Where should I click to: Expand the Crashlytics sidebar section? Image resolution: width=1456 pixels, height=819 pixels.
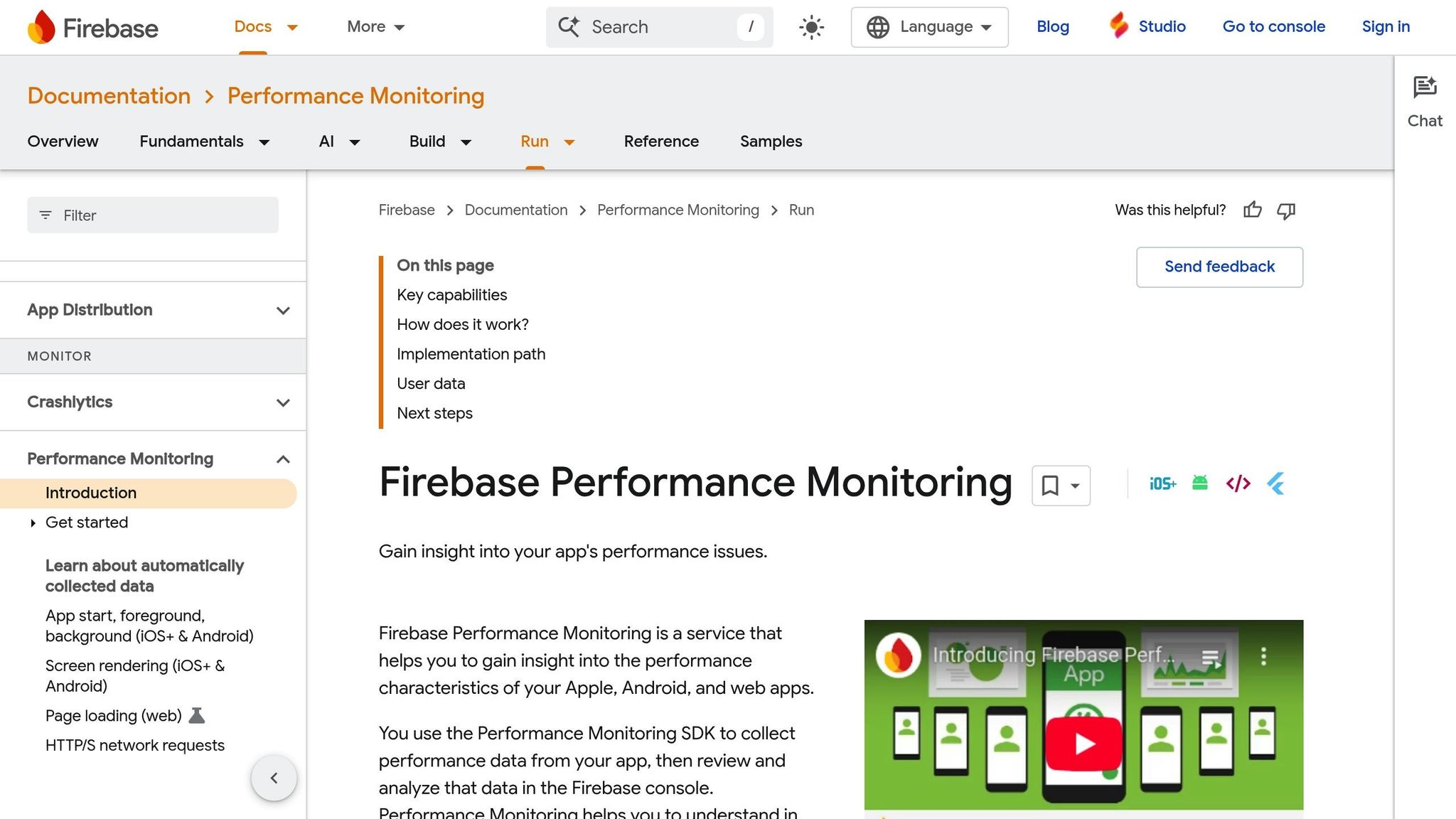[283, 402]
